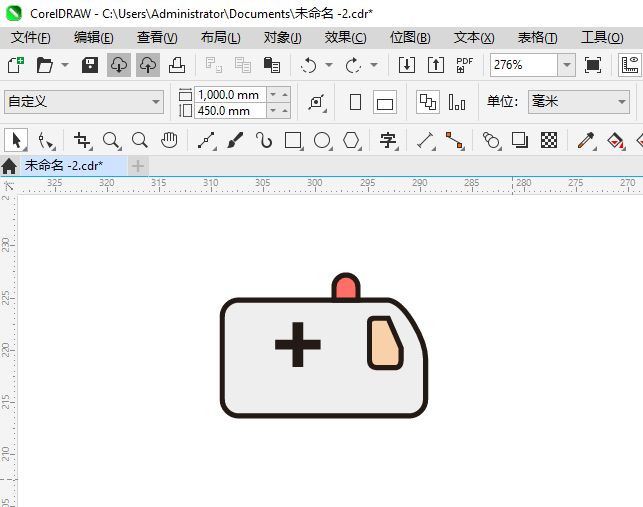This screenshot has height=507, width=643.
Task: Select the Interactive Fill bucket tool
Action: pos(616,140)
